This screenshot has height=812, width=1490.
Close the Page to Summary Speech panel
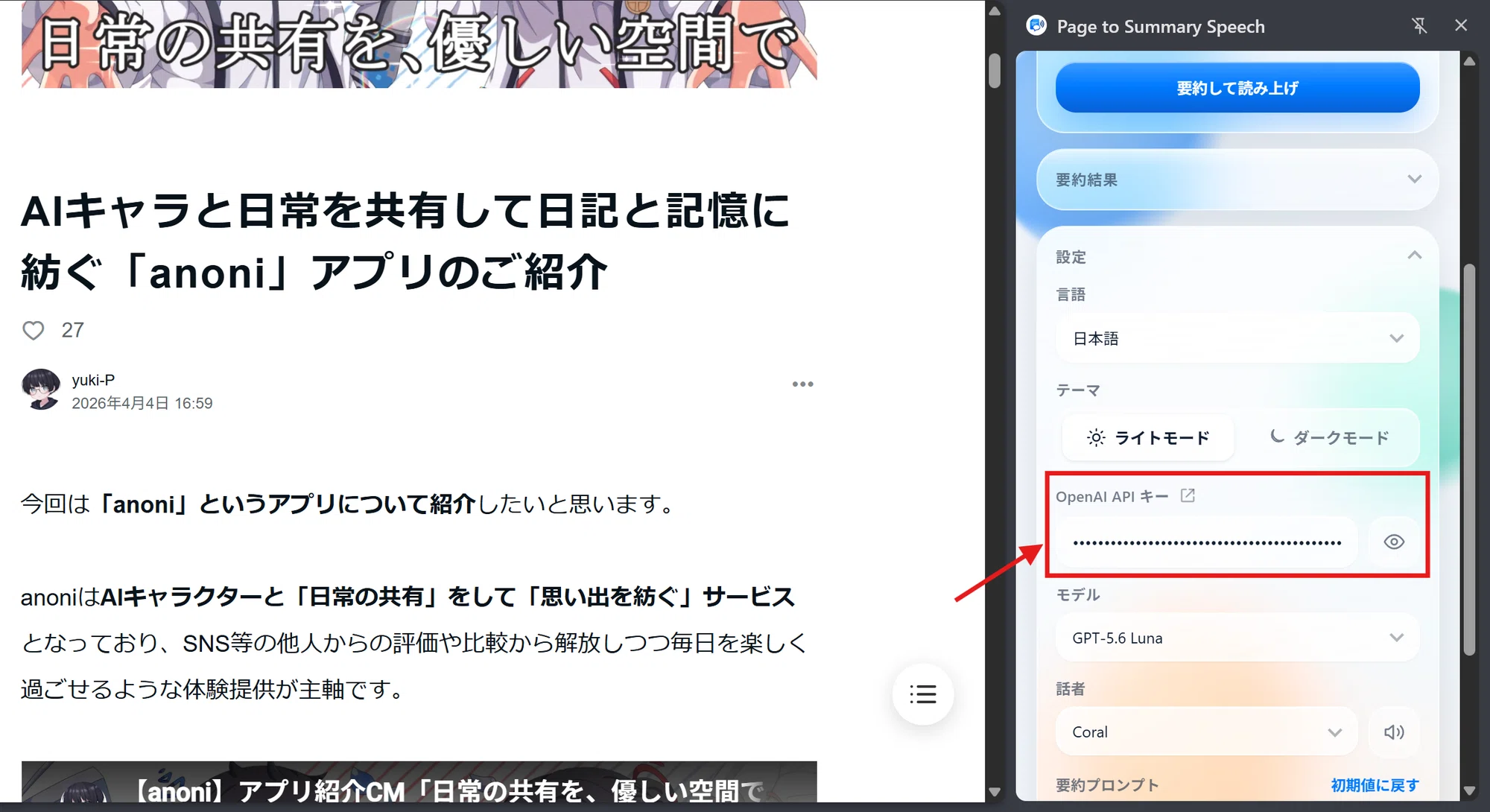(x=1461, y=26)
